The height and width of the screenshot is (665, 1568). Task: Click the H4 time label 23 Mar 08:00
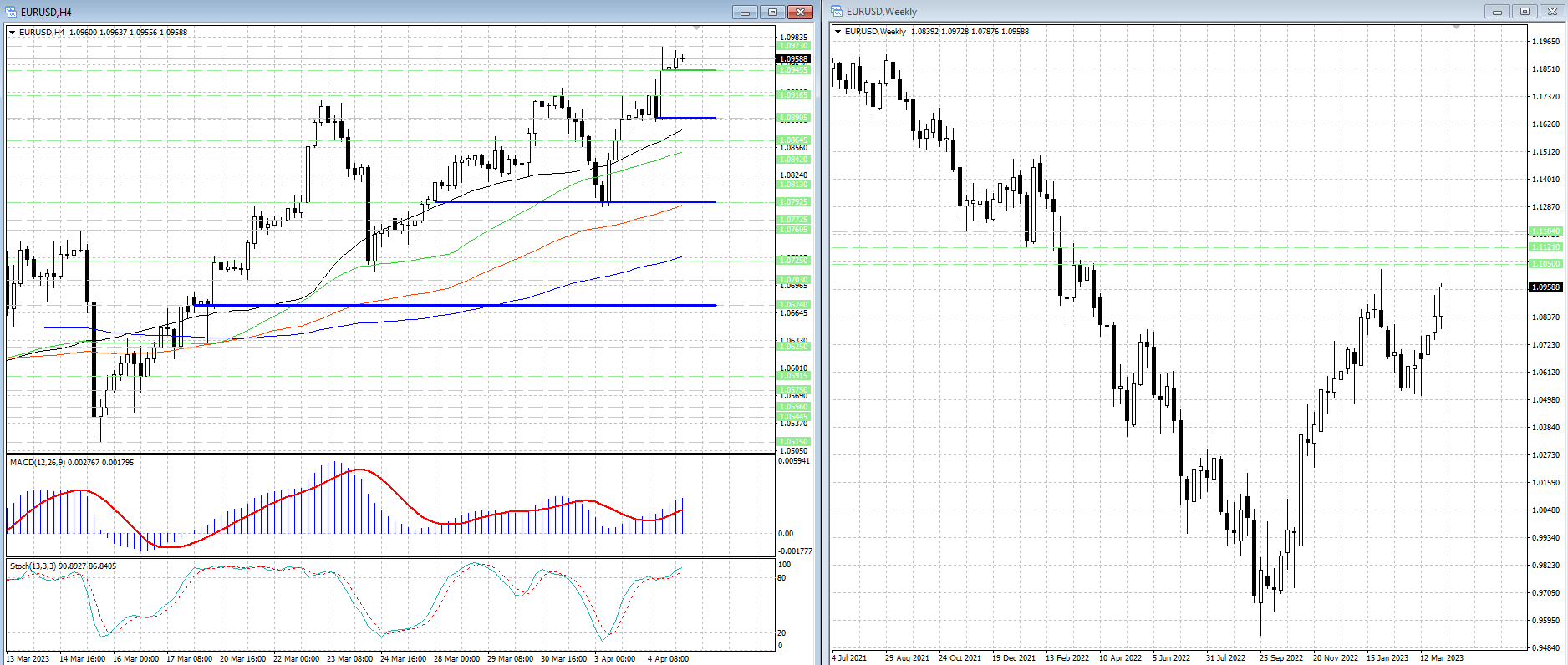point(349,659)
